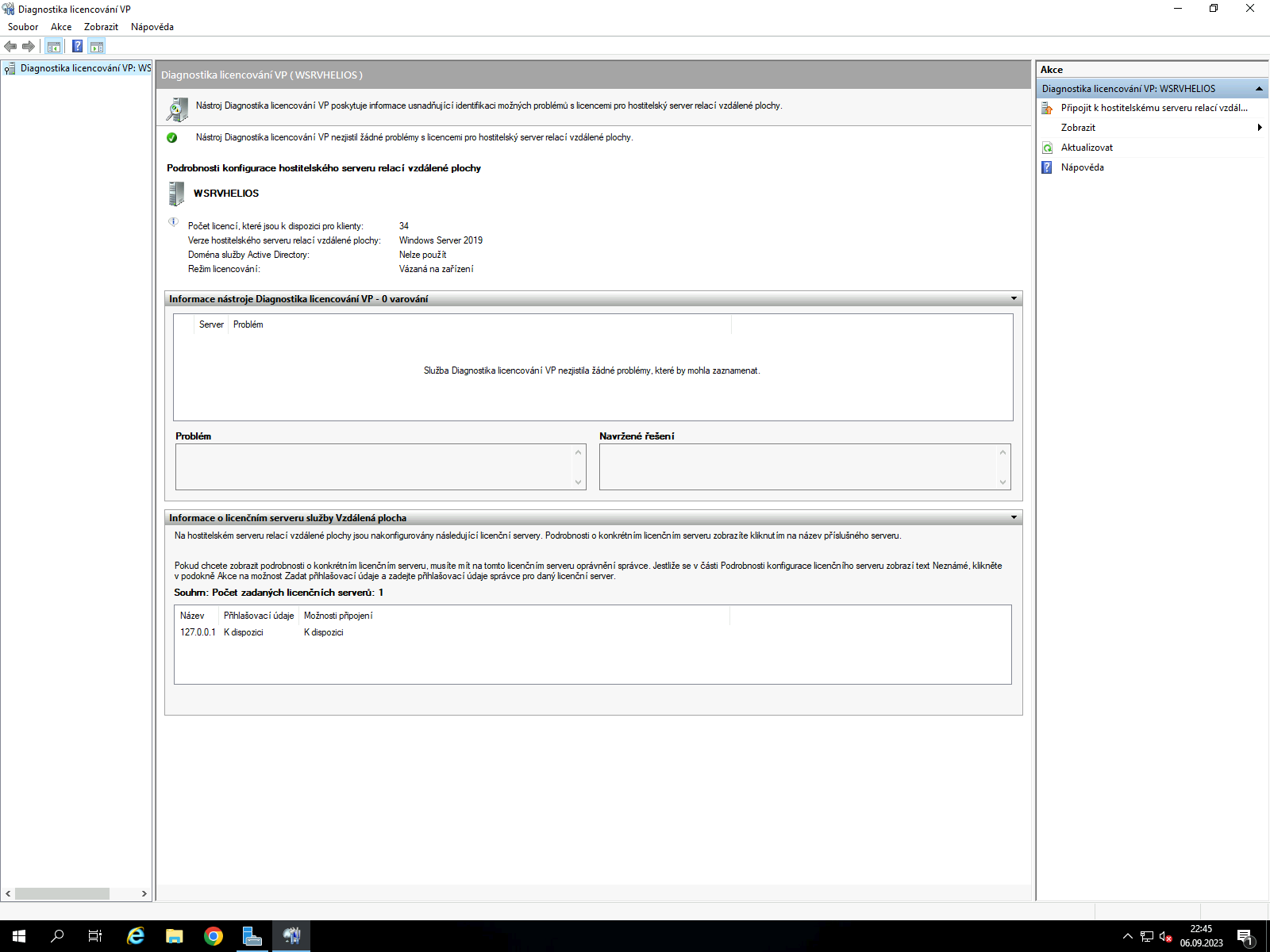Click the Help question mark toolbar icon
The height and width of the screenshot is (952, 1270).
coord(76,46)
